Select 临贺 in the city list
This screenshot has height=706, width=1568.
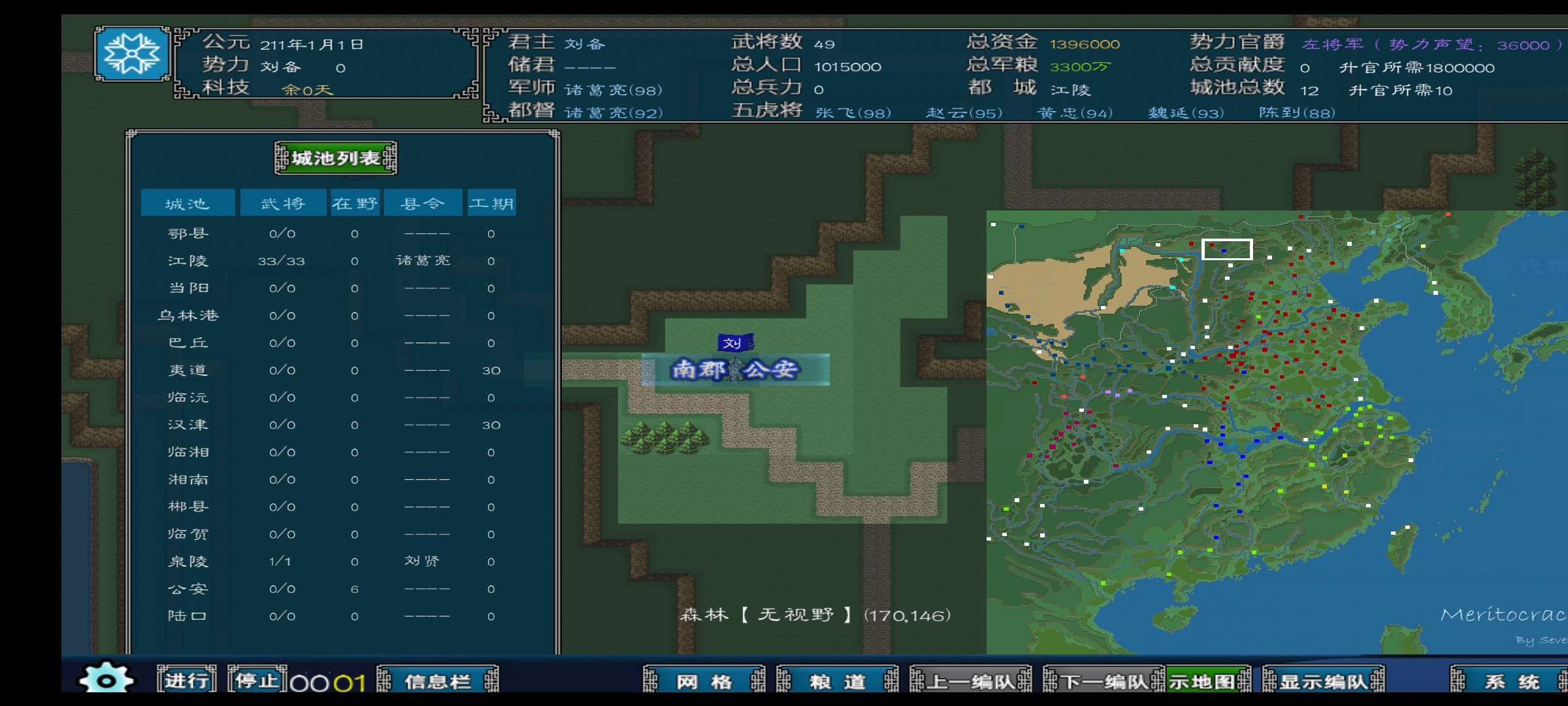[x=188, y=534]
